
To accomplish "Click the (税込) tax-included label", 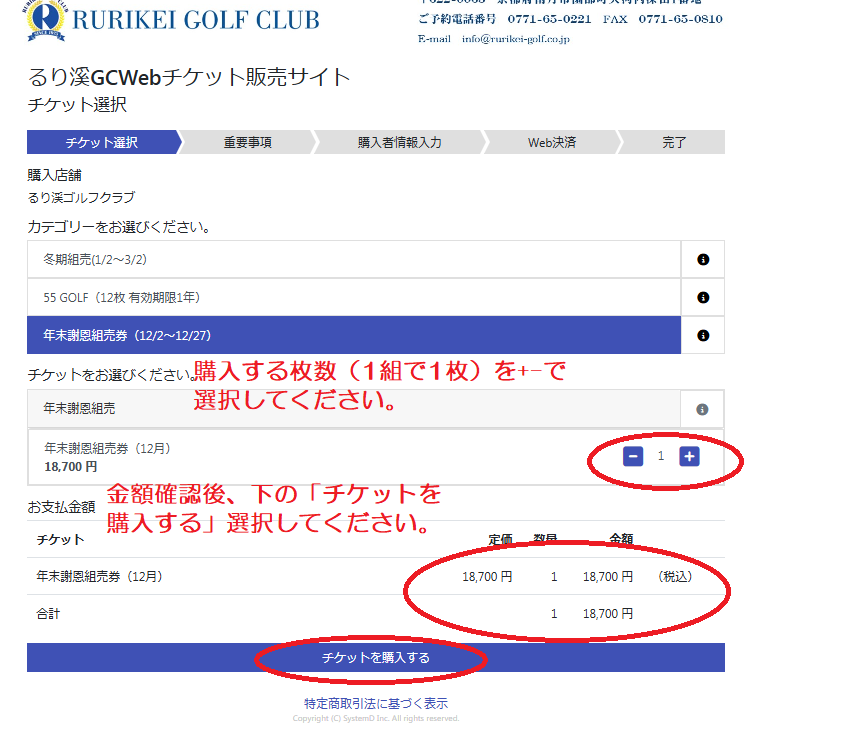I will [x=675, y=576].
